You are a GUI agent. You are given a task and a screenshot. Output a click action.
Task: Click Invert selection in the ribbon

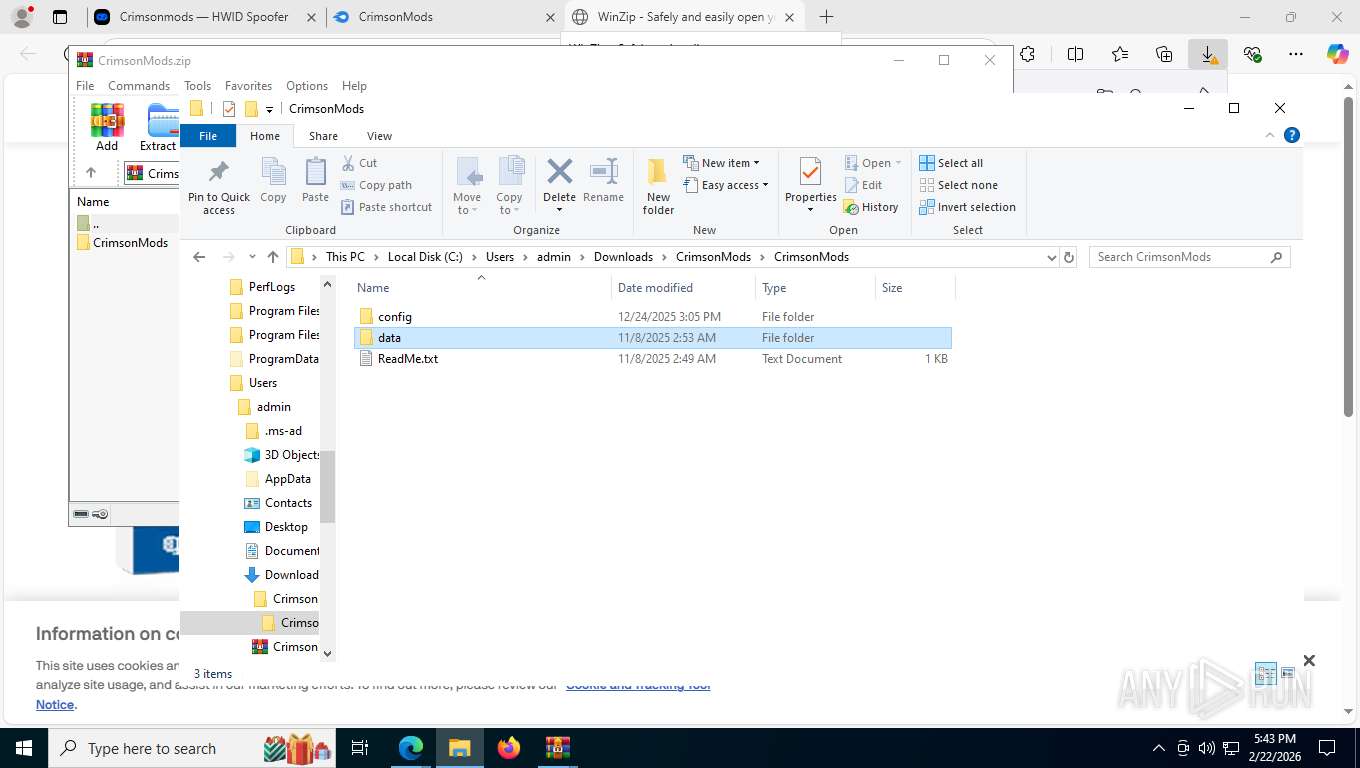967,207
